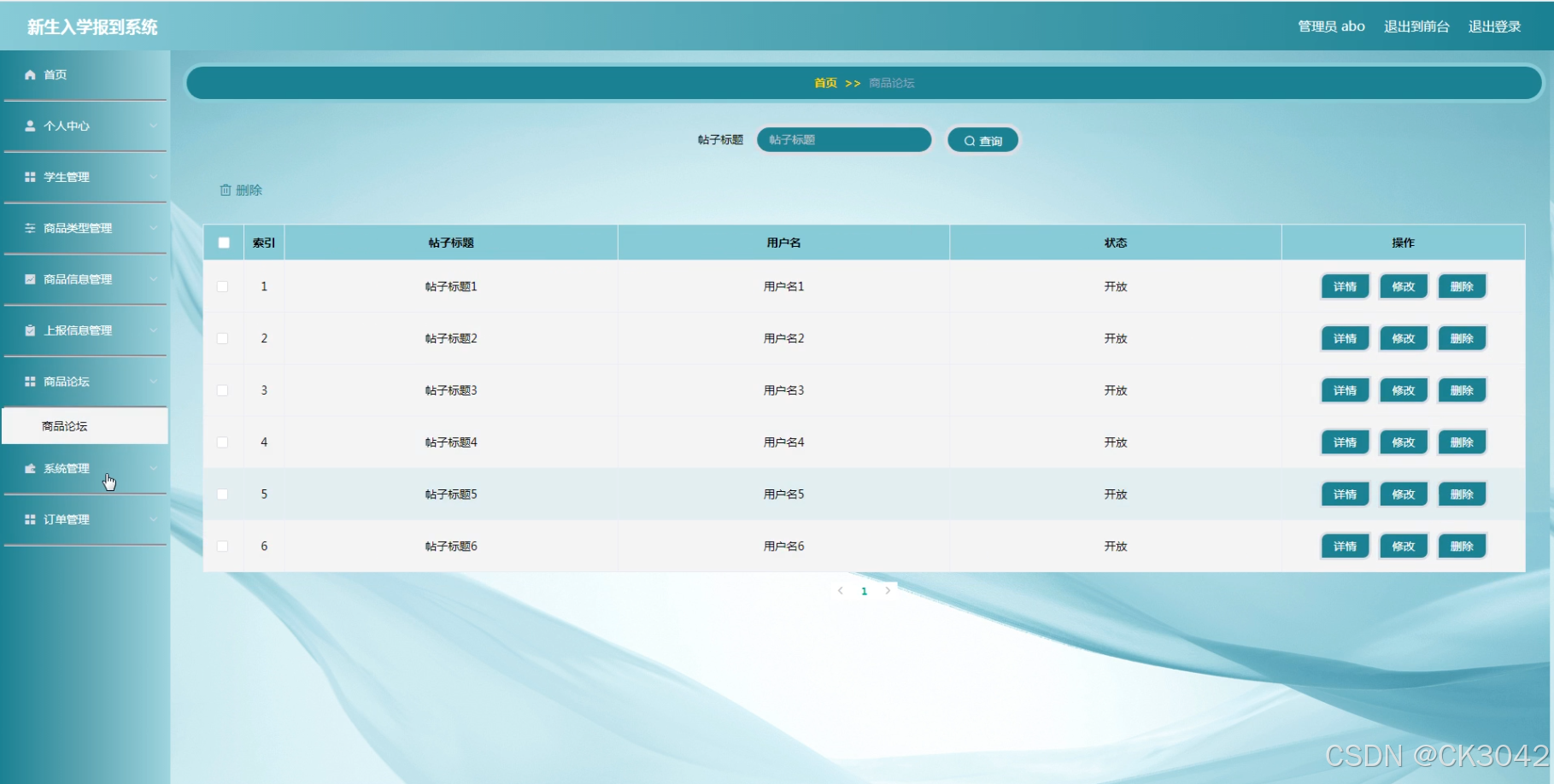Click the icon beside 系统管理
The width and height of the screenshot is (1554, 784).
[30, 469]
